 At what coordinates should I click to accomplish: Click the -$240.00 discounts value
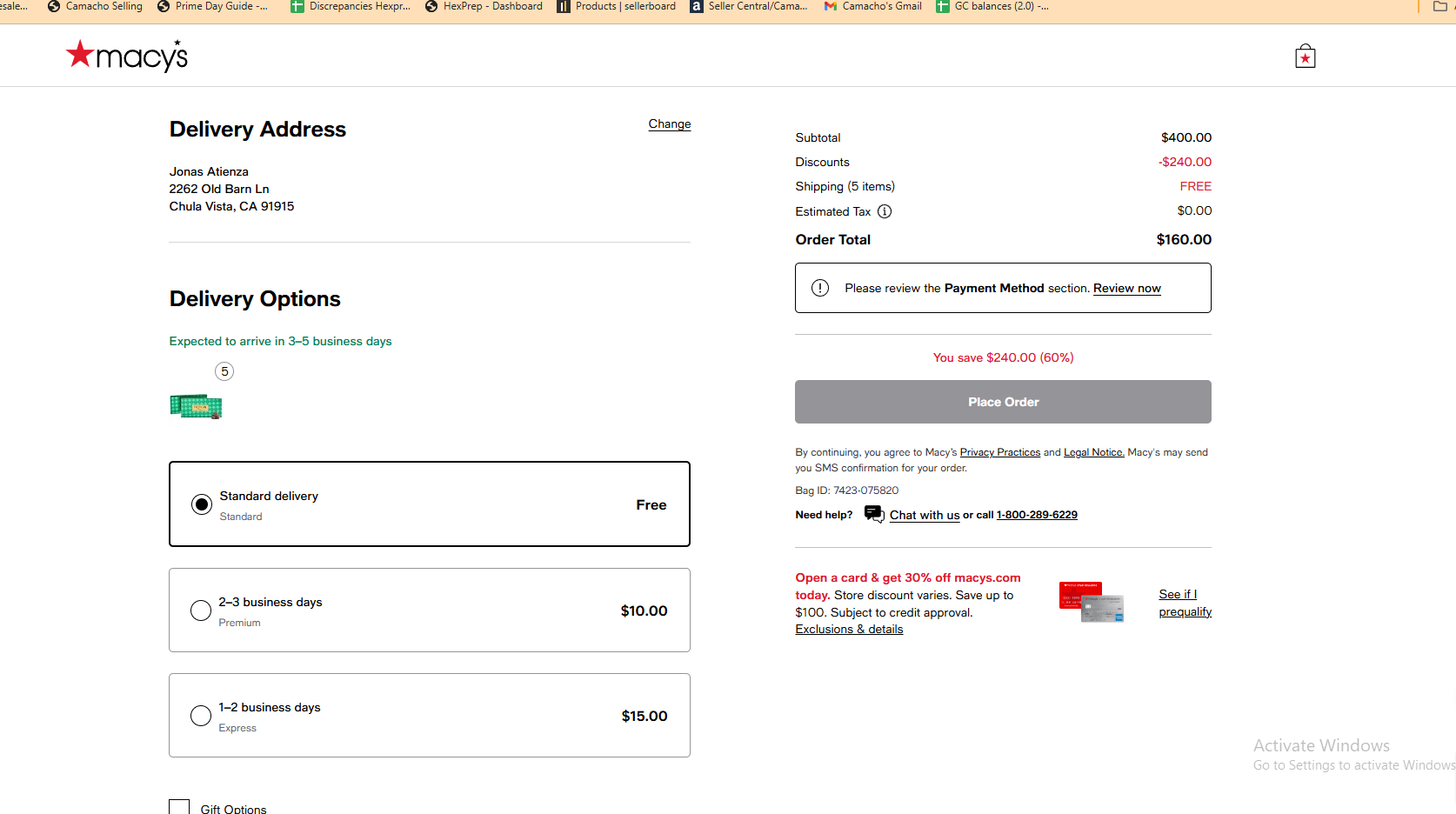click(x=1185, y=162)
